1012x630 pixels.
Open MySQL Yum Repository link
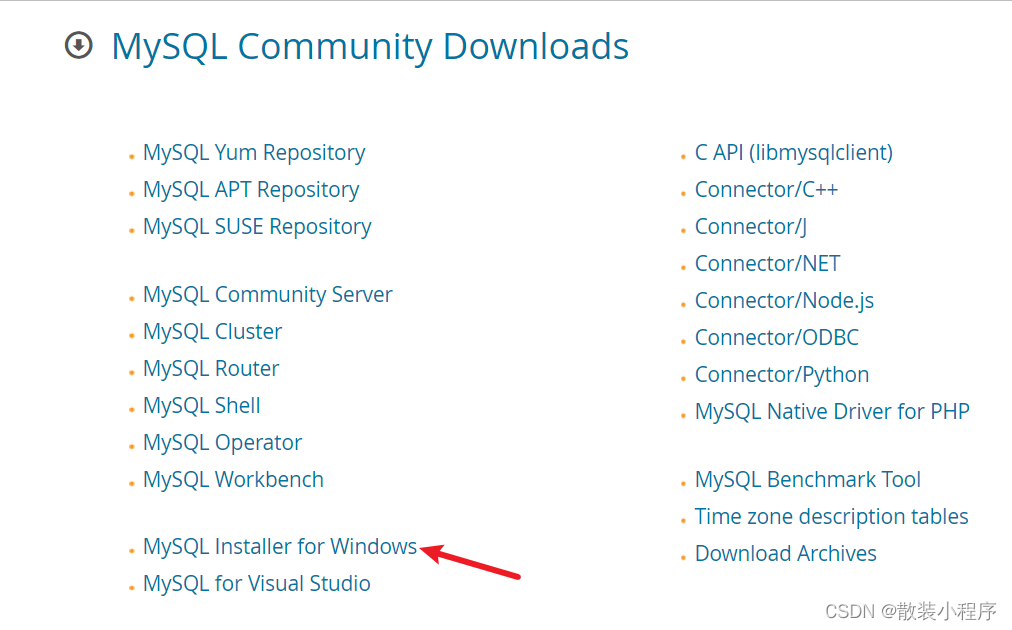254,153
